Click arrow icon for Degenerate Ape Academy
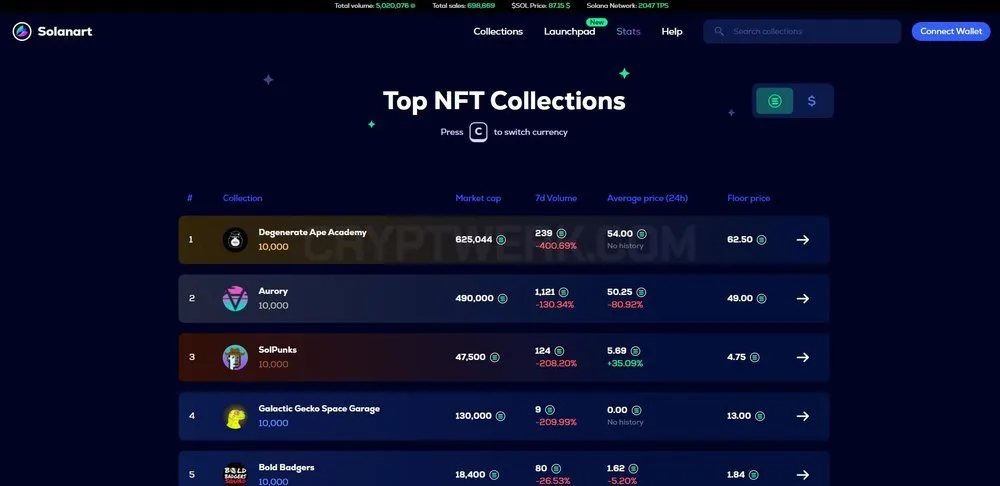Screen dimensions: 1000x486 803,240
